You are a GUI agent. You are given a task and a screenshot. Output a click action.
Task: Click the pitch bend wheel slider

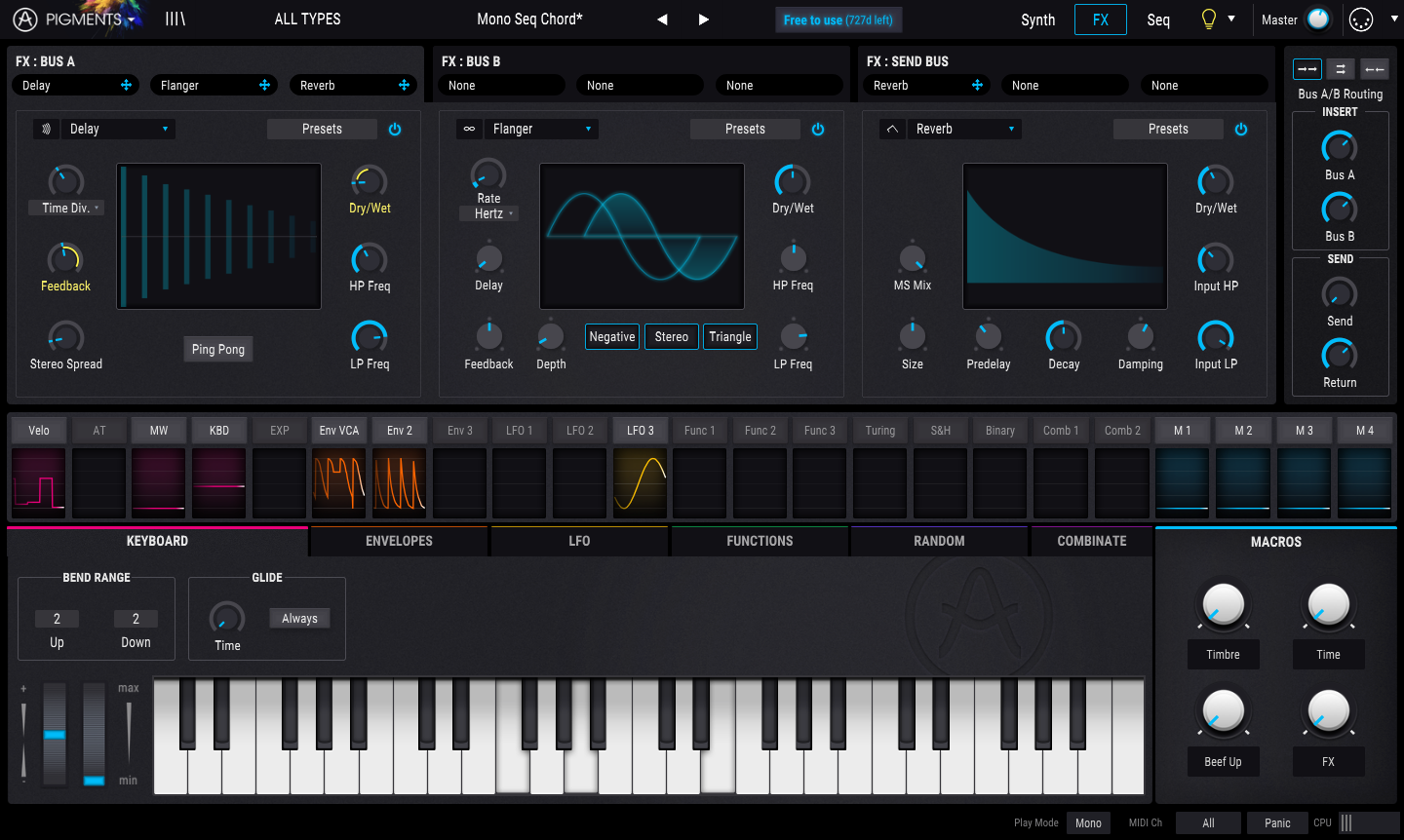(x=55, y=734)
